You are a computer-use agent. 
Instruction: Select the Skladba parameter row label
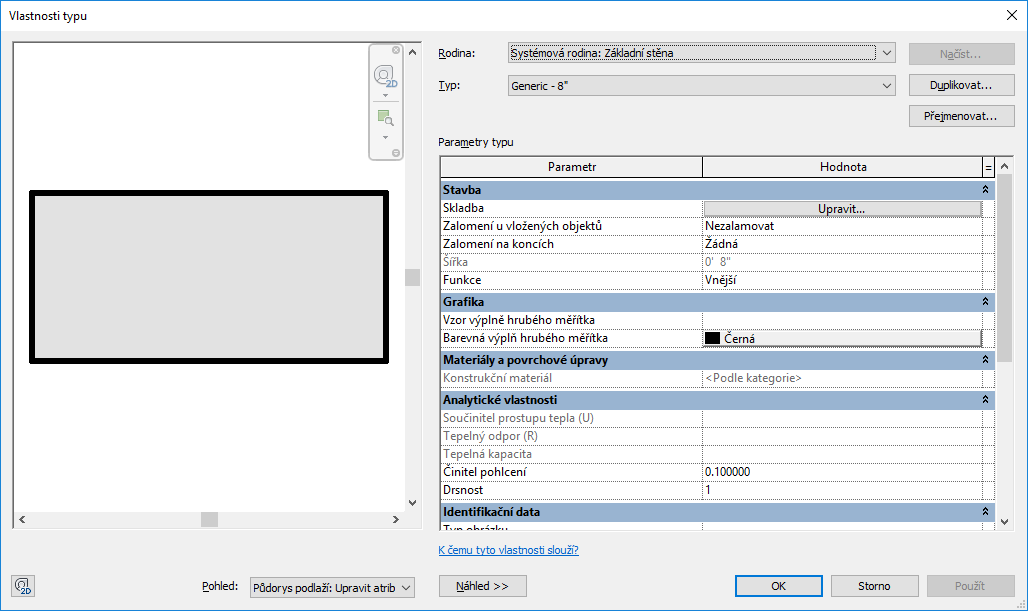[x=463, y=208]
